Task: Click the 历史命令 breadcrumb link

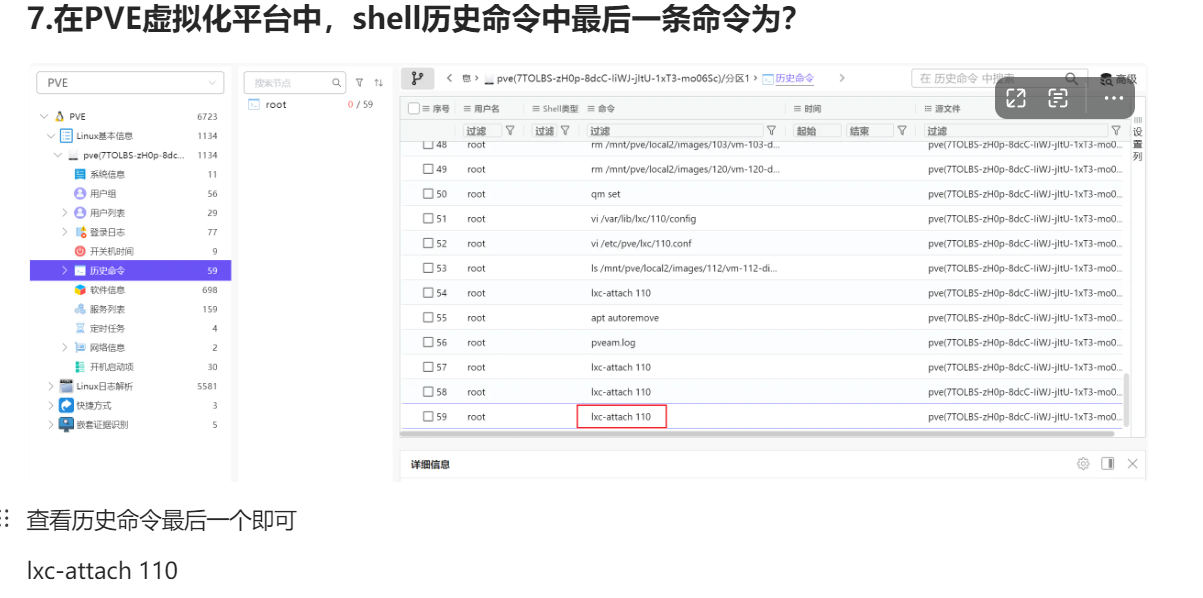Action: [795, 79]
